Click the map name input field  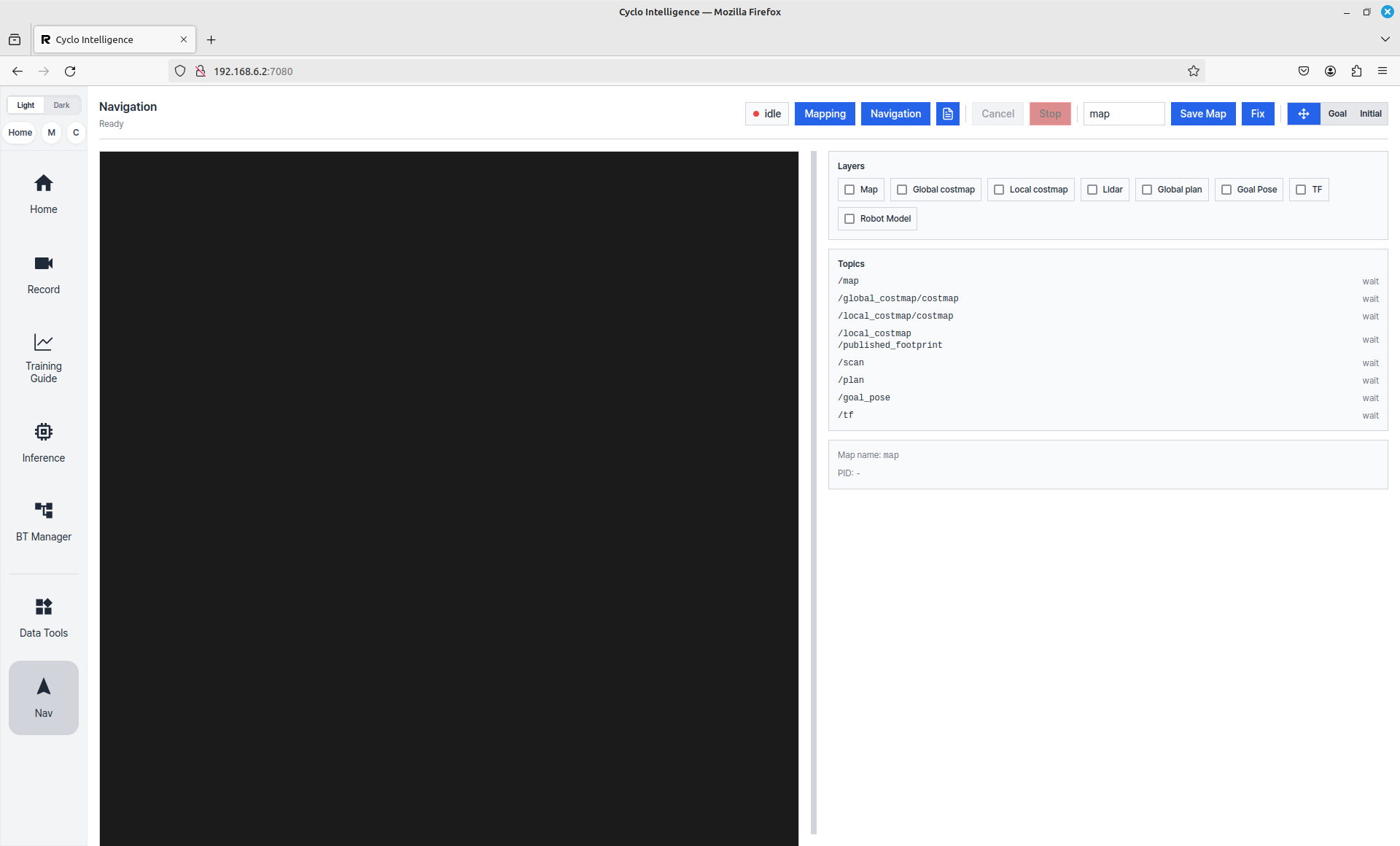coord(1124,114)
